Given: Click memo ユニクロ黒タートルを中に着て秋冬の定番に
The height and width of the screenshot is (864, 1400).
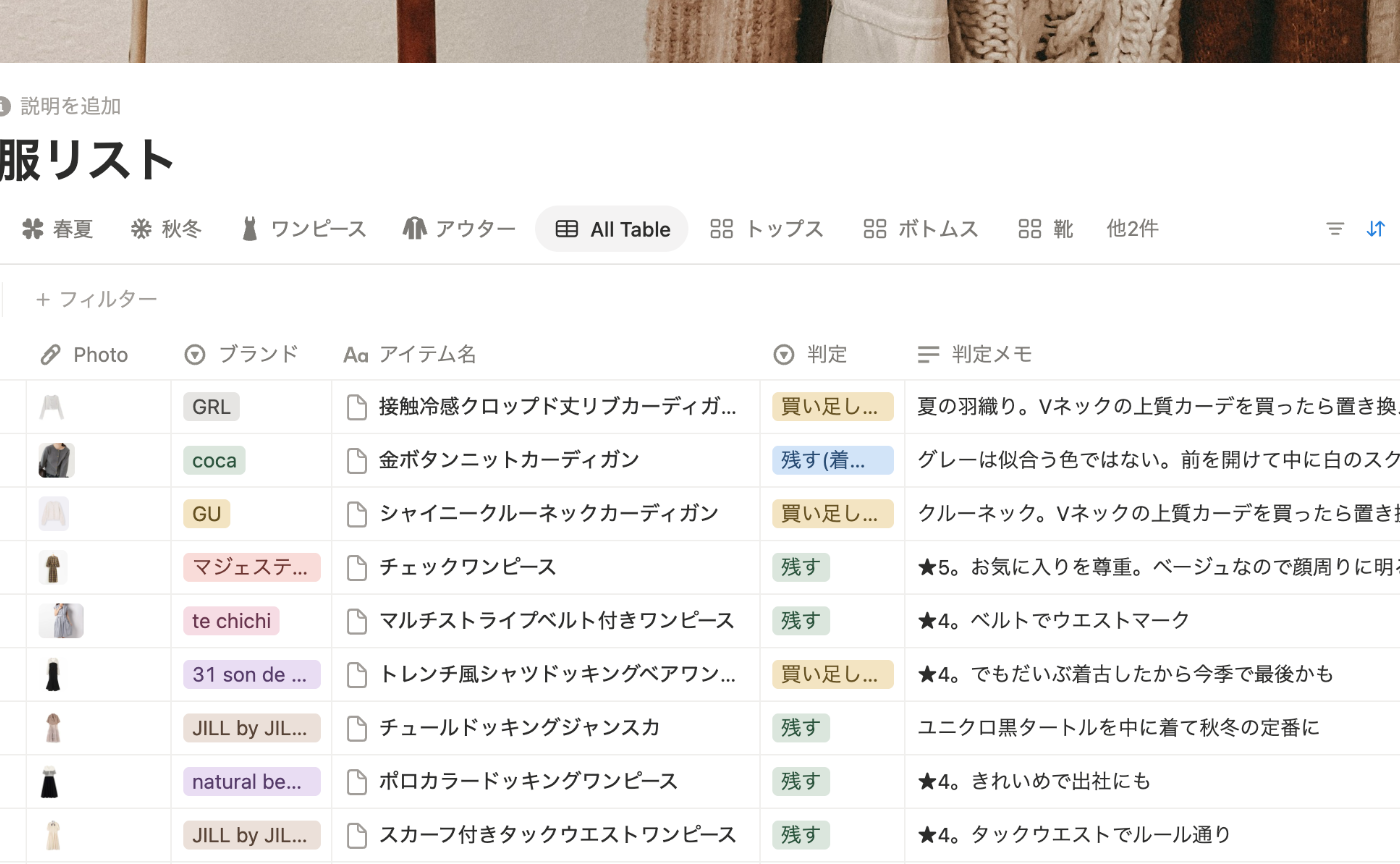Looking at the screenshot, I should (x=1118, y=728).
